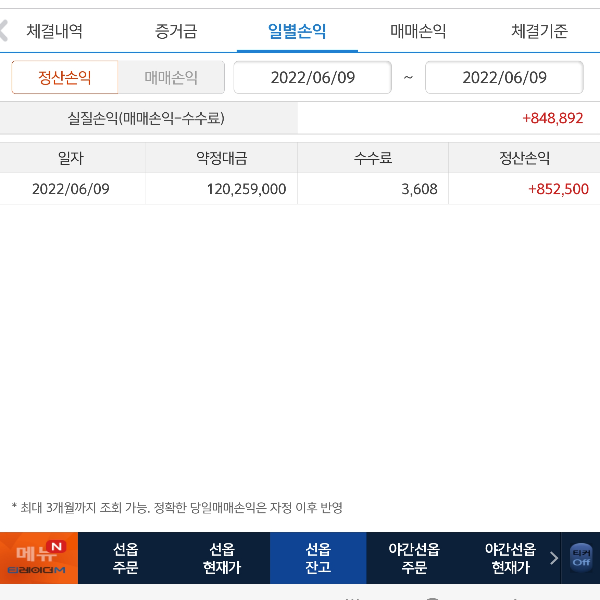Open 선옵 주문 from bottom bar

point(126,558)
